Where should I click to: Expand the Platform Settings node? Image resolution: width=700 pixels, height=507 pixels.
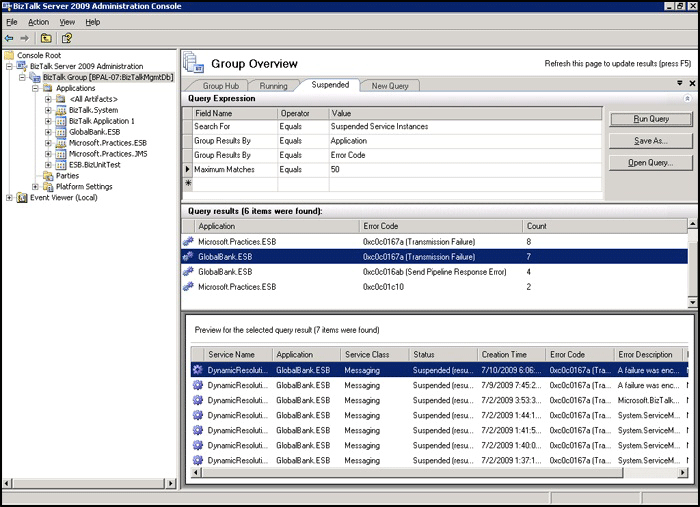pyautogui.click(x=35, y=187)
